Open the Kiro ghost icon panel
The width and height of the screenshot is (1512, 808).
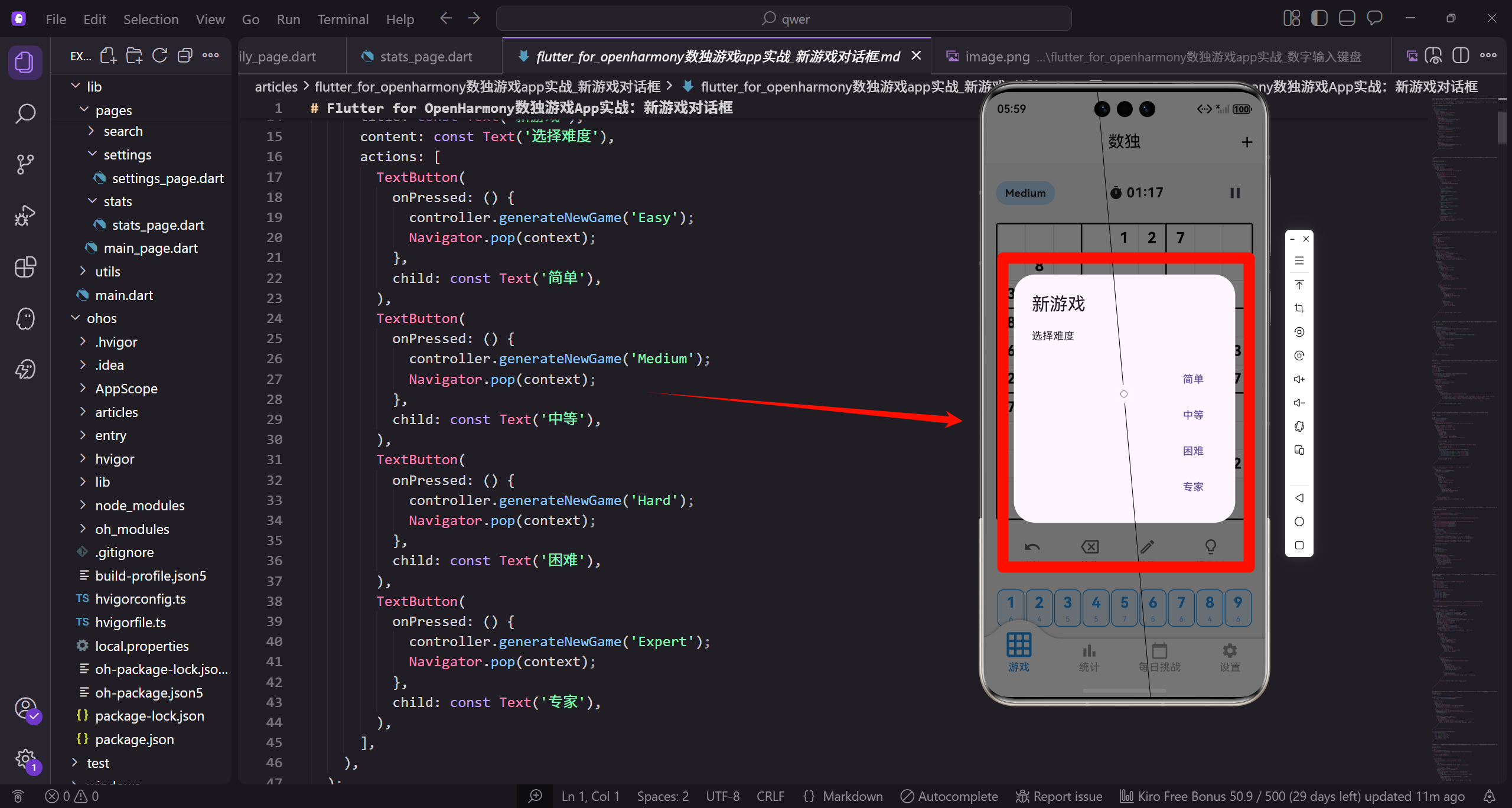[25, 319]
